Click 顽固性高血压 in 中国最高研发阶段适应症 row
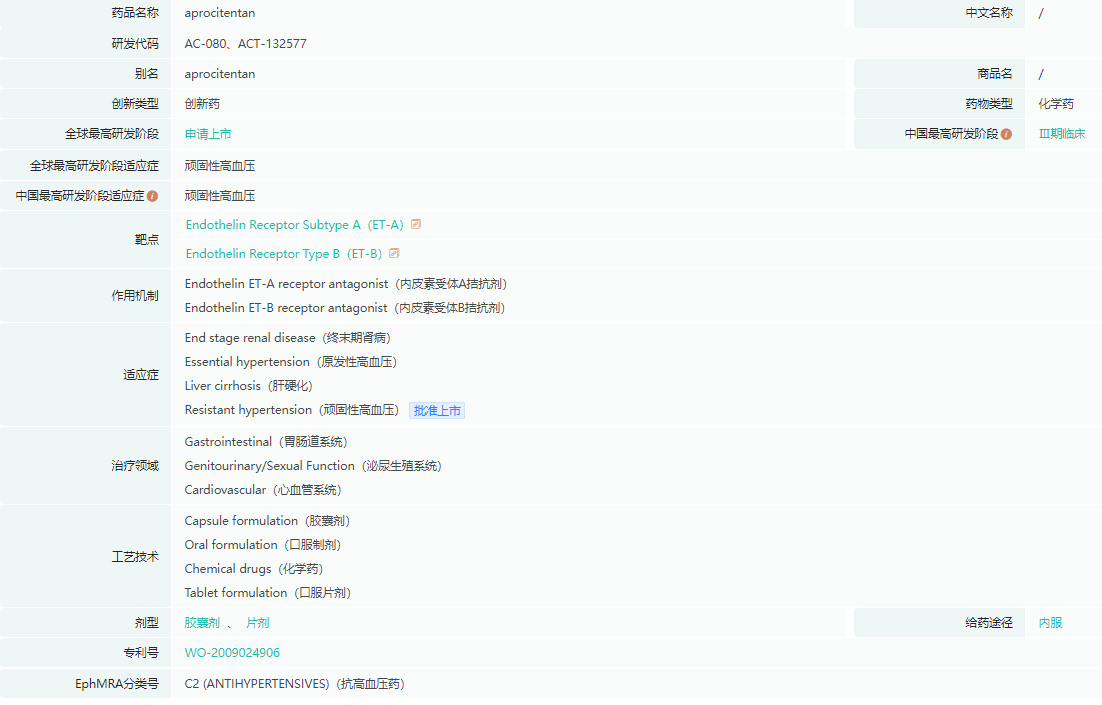This screenshot has height=705, width=1102. [220, 196]
